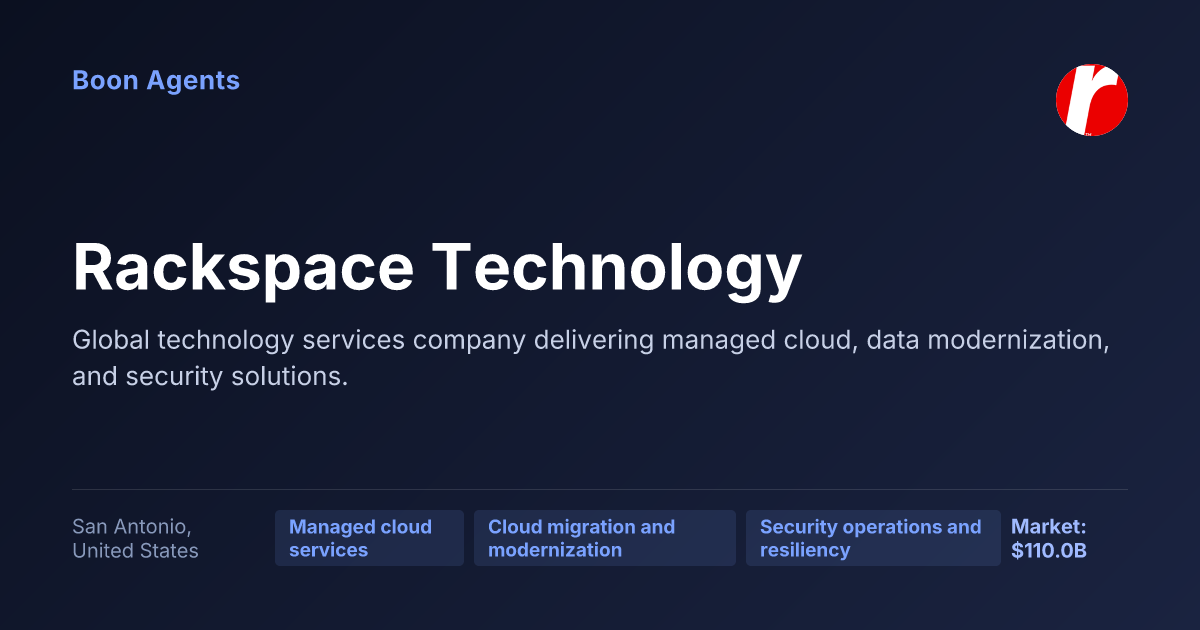Select the company description starting with Global technology
This screenshot has height=630, width=1200.
point(592,359)
